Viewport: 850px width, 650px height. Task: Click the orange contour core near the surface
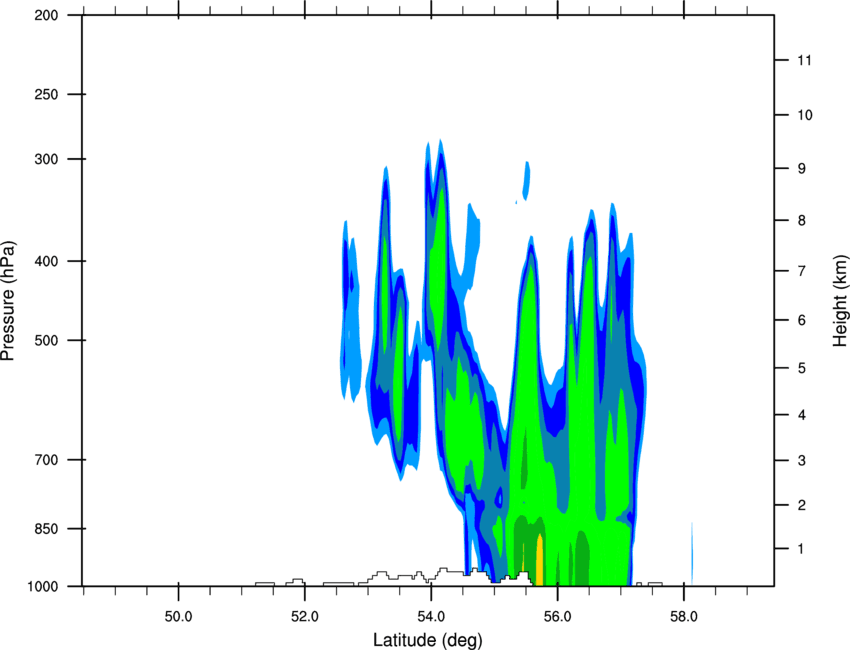(x=539, y=560)
